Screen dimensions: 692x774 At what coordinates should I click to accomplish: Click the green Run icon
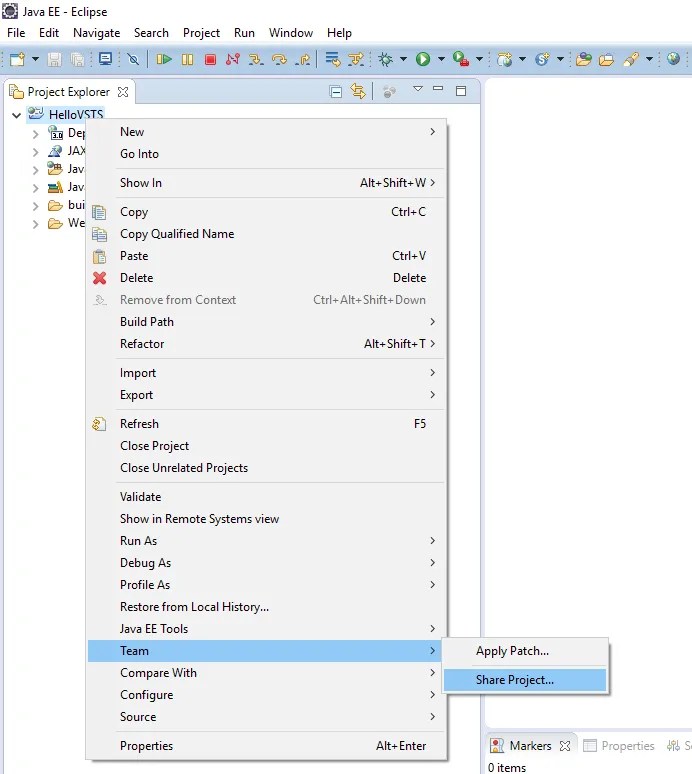click(423, 59)
